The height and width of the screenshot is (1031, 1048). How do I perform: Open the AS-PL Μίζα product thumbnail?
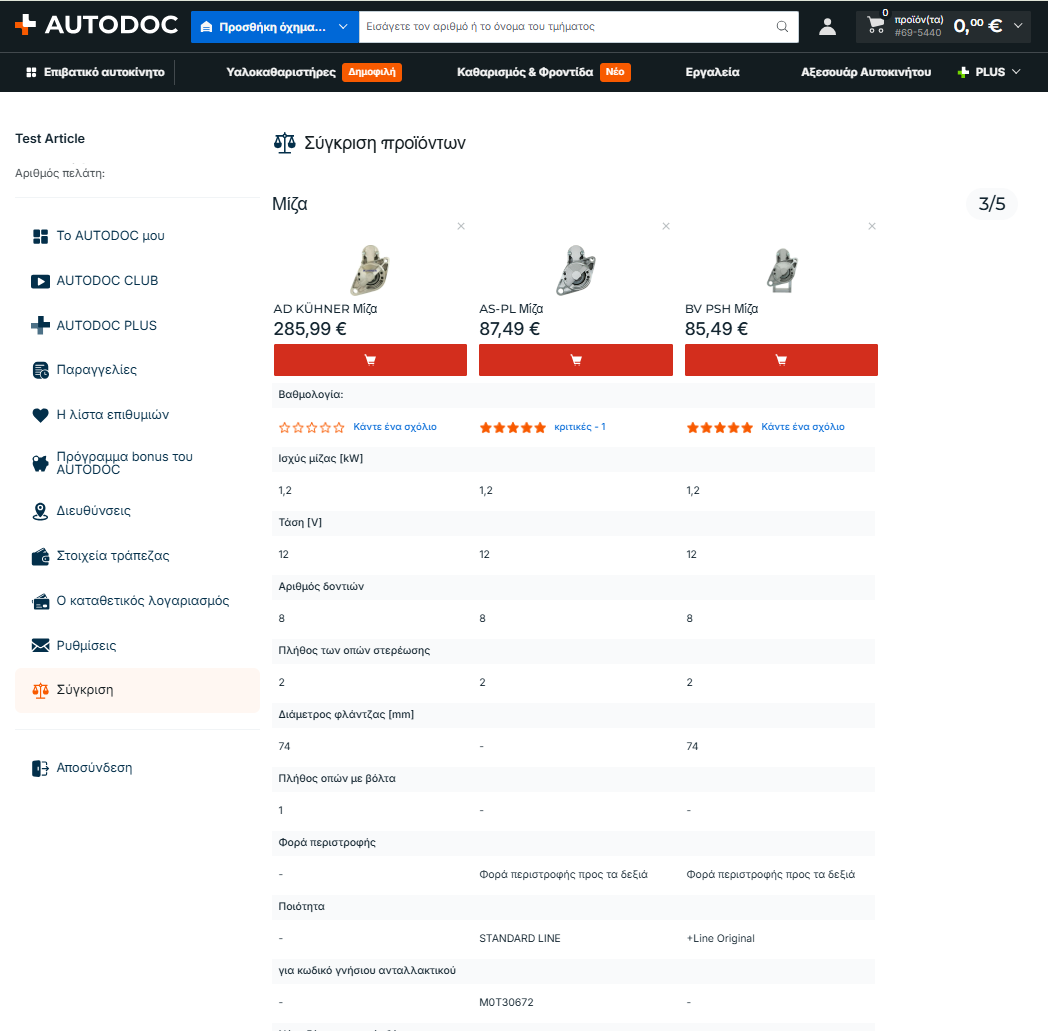click(575, 270)
